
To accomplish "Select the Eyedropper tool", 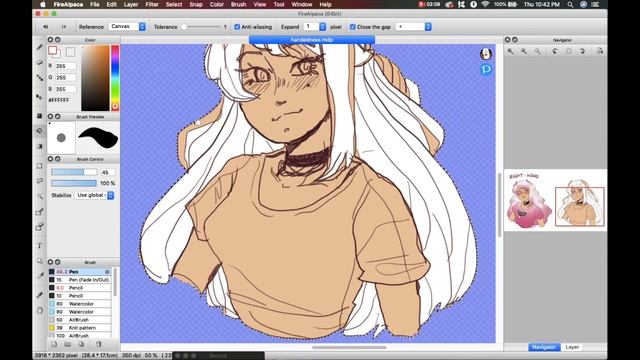I will tap(40, 295).
